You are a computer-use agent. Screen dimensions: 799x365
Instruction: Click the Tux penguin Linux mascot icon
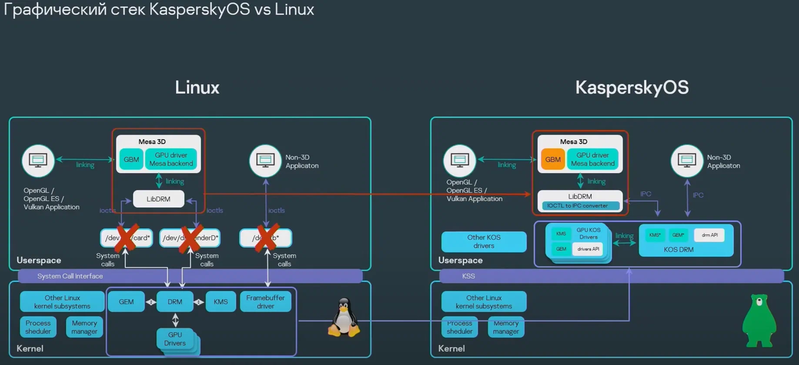343,318
